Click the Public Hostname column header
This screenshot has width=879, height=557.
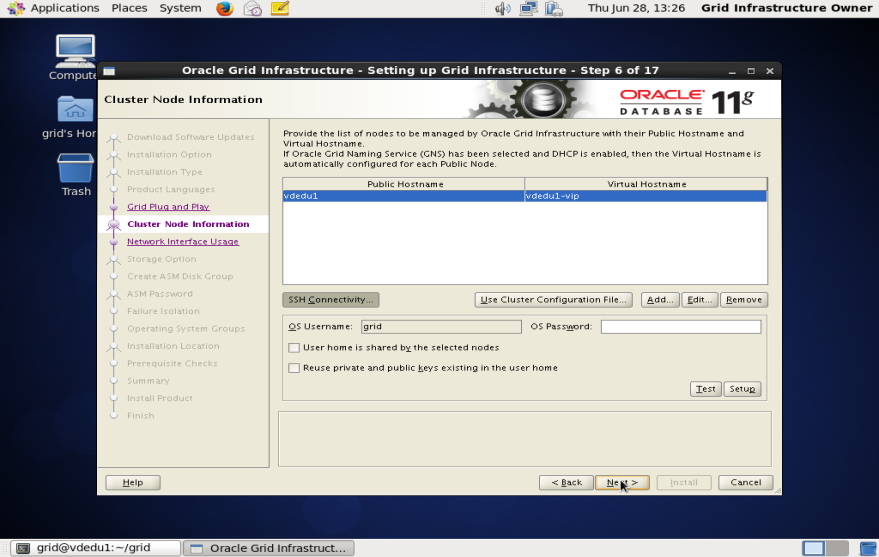(404, 184)
